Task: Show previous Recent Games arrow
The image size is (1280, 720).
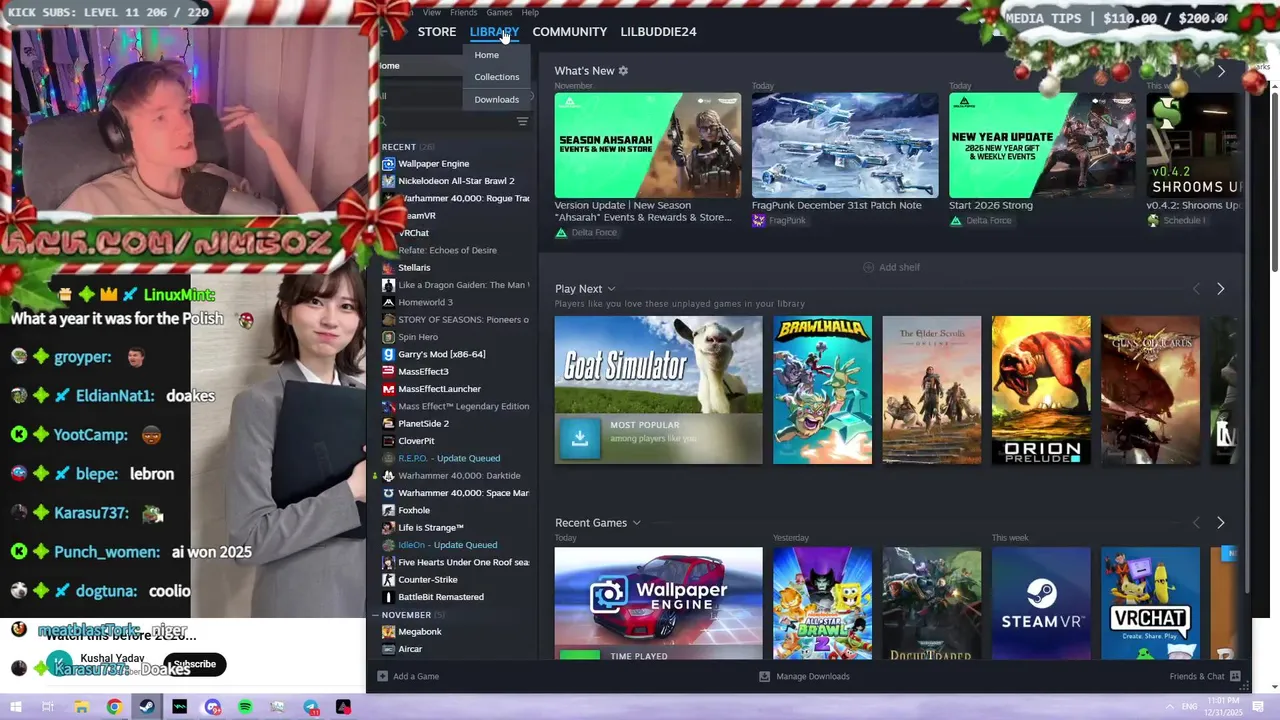Action: 1196,523
